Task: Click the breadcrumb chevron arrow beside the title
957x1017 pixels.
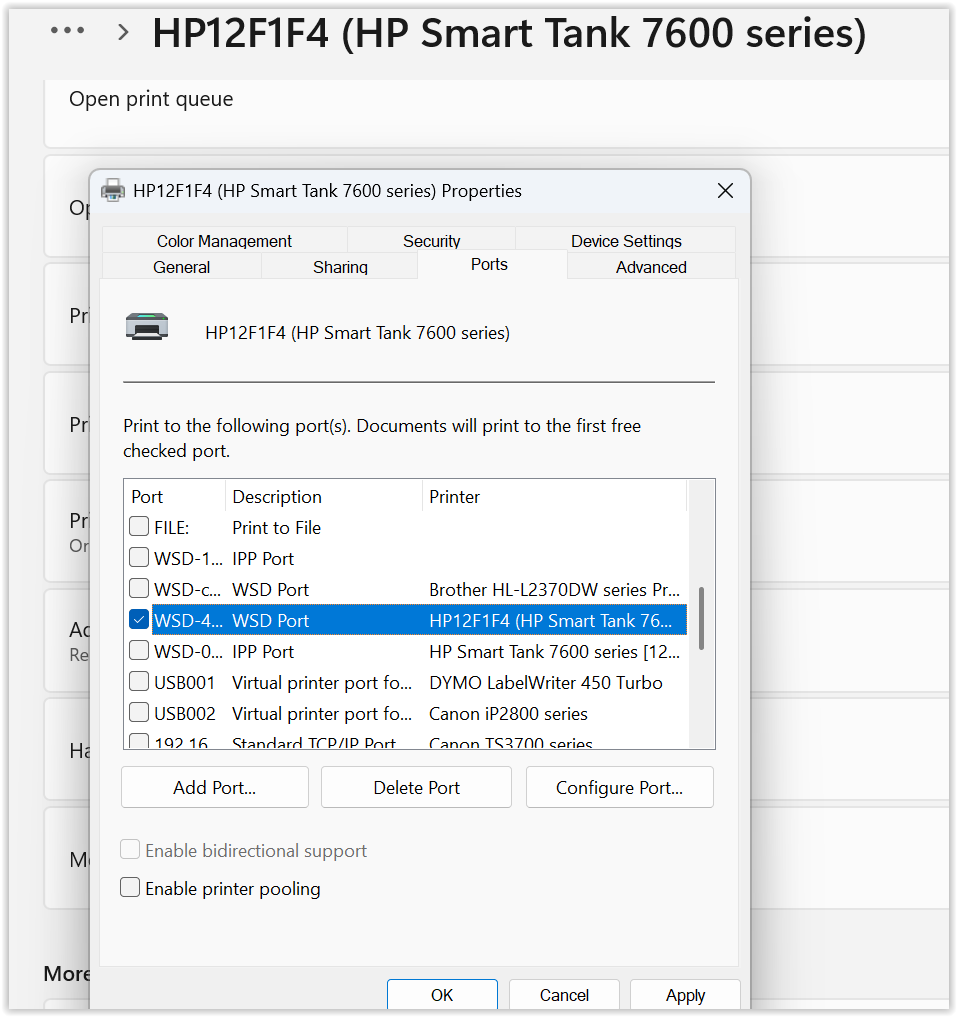Action: coord(123,32)
